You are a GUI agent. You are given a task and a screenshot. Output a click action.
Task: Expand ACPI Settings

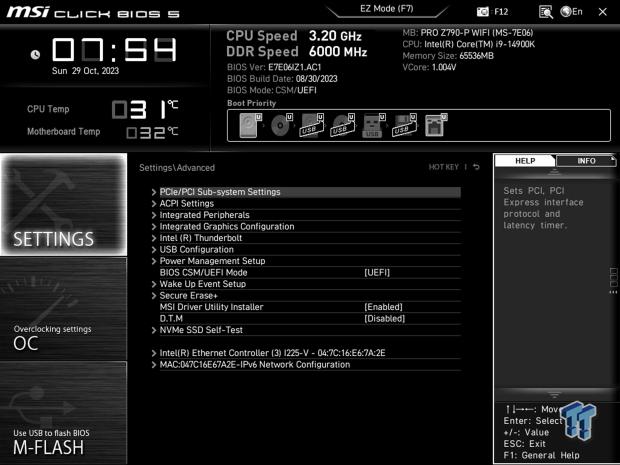(306, 203)
